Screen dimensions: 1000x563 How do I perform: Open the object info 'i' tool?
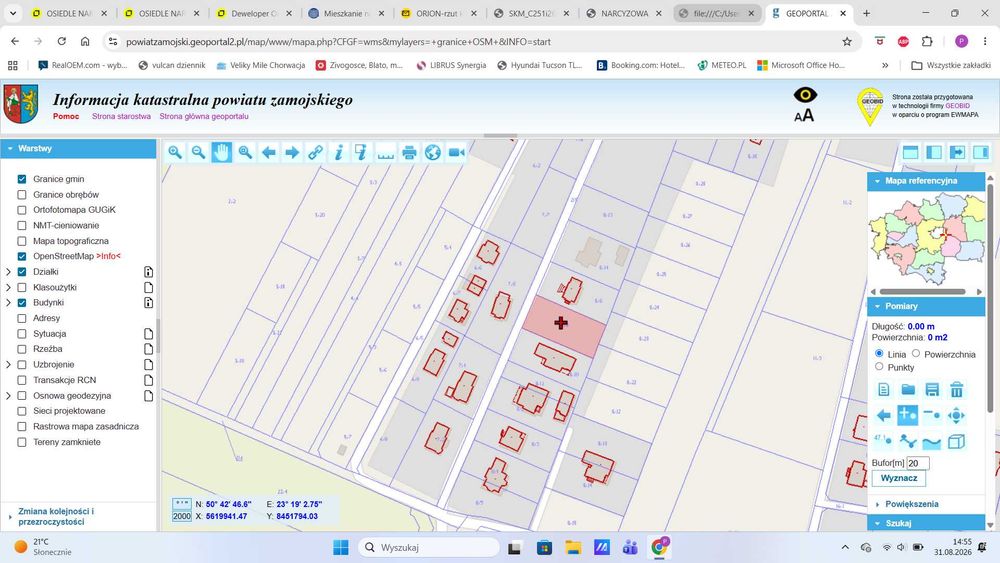(339, 152)
